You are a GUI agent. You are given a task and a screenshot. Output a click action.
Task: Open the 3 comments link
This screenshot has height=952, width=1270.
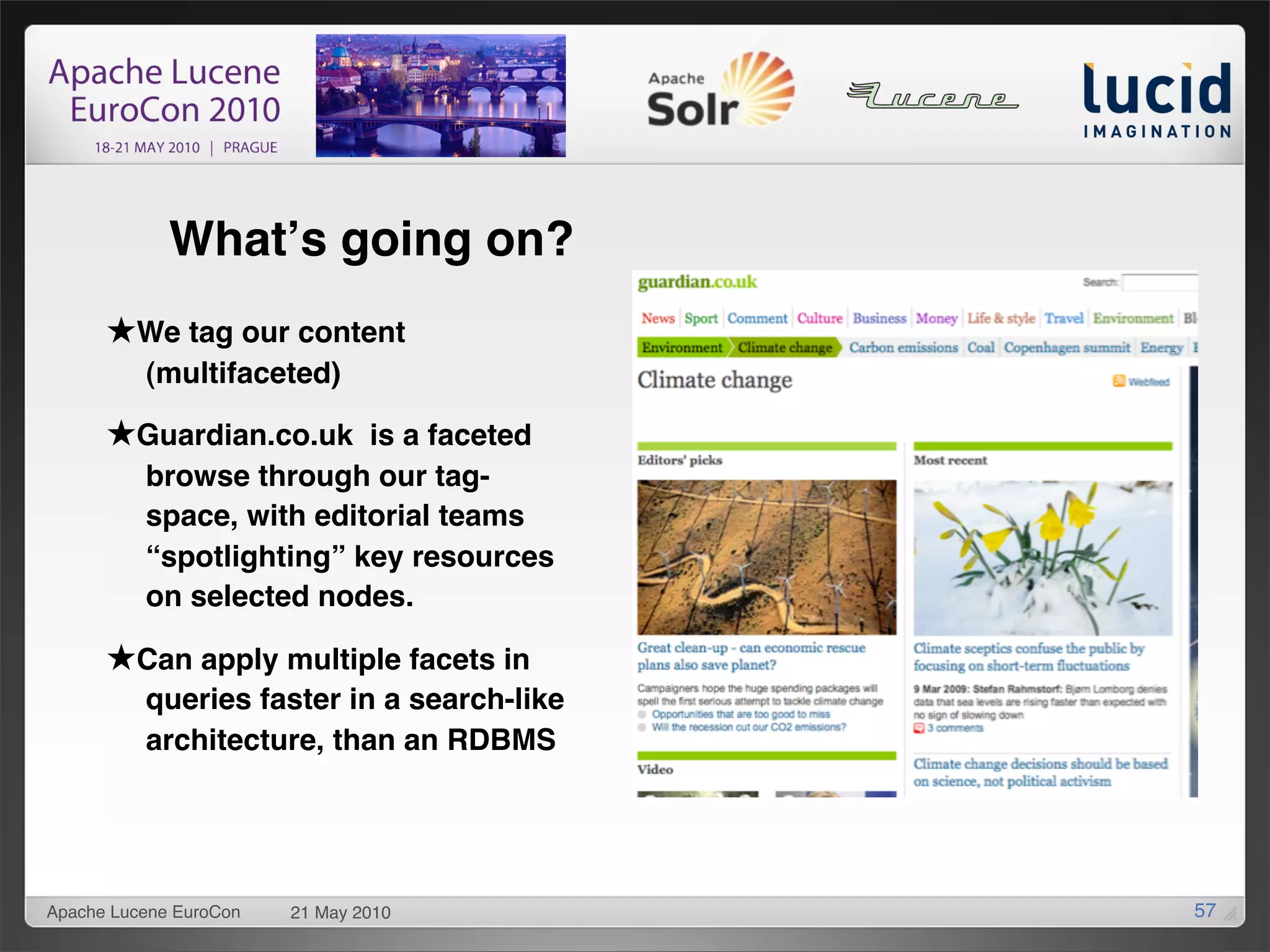coord(955,728)
